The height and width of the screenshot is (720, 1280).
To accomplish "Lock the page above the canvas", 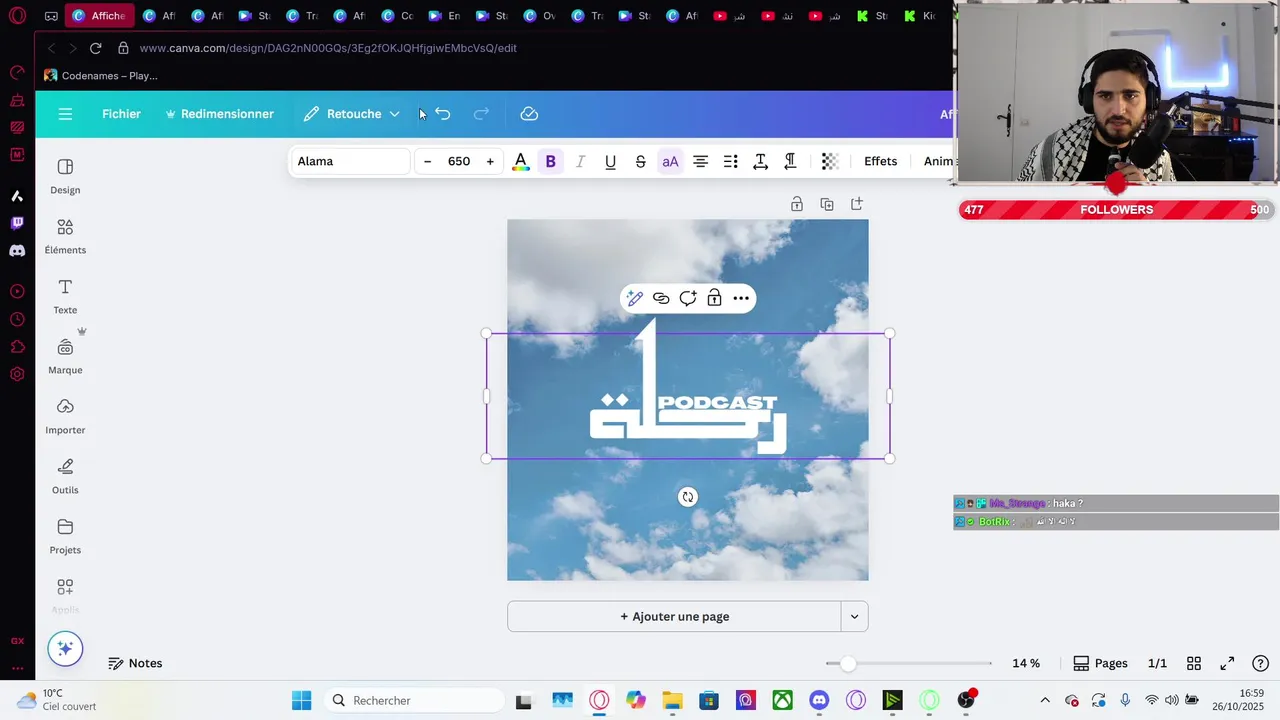I will [797, 204].
